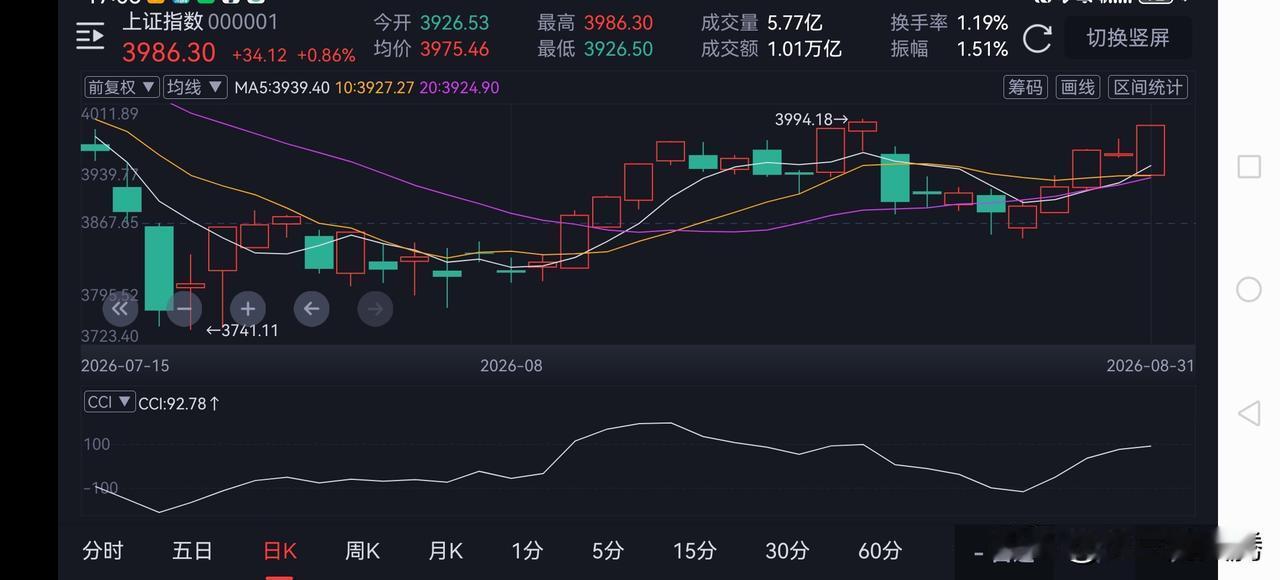The height and width of the screenshot is (580, 1280).
Task: Open the hamburger list menu icon
Action: [x=90, y=37]
